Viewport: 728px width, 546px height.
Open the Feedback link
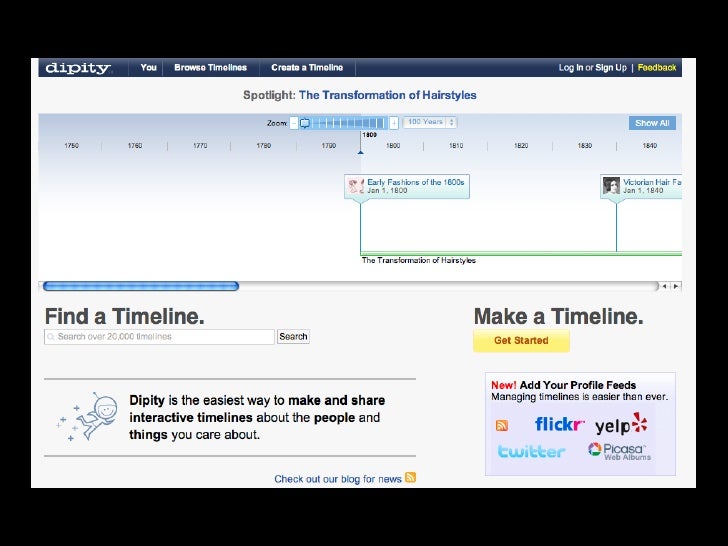pos(656,68)
